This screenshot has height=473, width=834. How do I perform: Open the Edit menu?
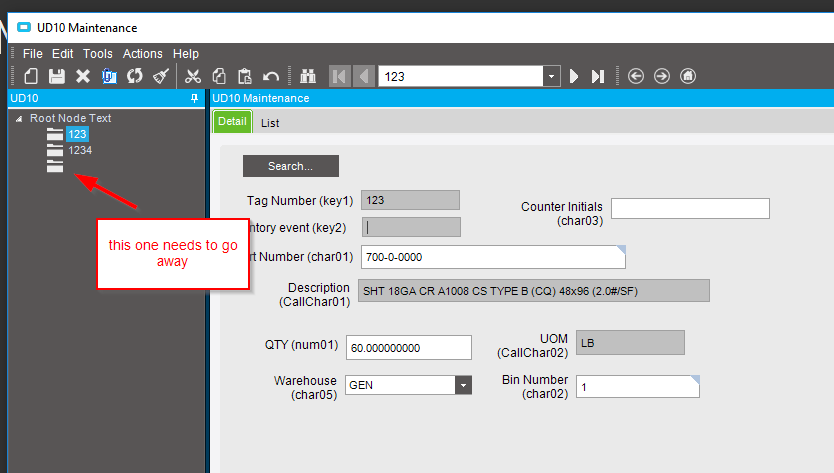pos(62,54)
